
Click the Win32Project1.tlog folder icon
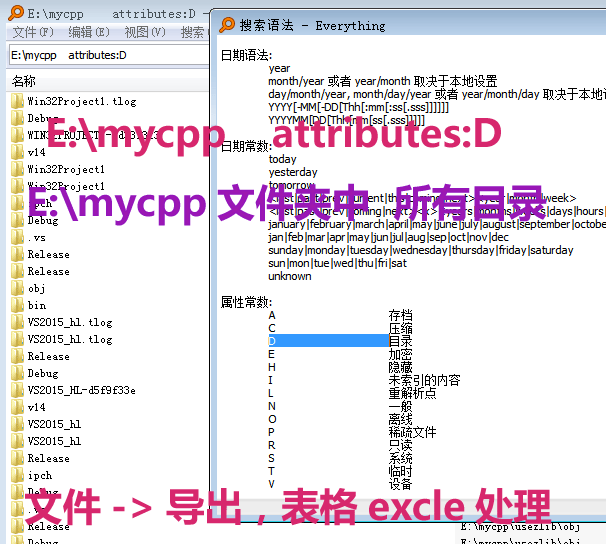17,101
